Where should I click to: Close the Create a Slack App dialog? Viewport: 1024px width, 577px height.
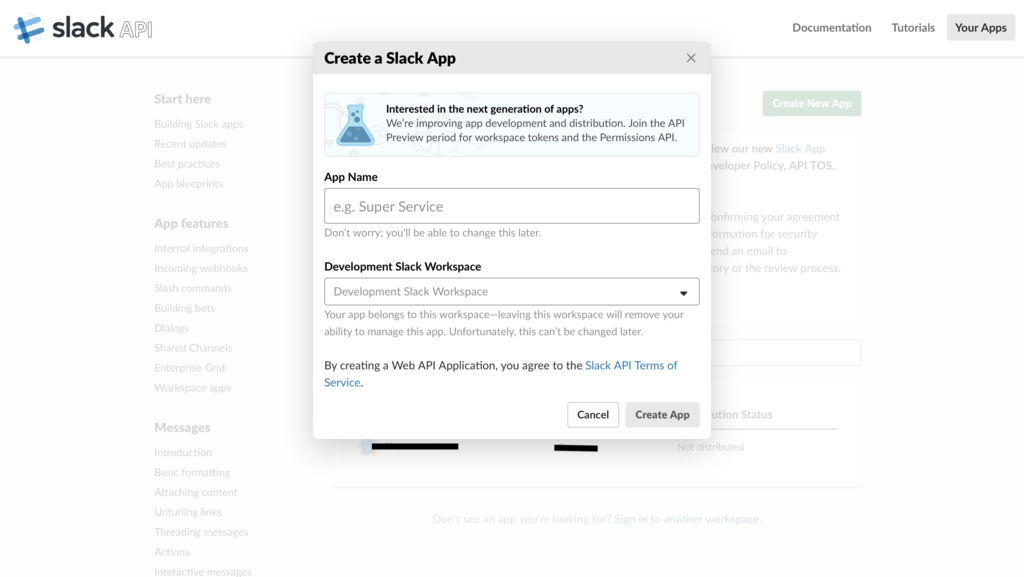691,58
